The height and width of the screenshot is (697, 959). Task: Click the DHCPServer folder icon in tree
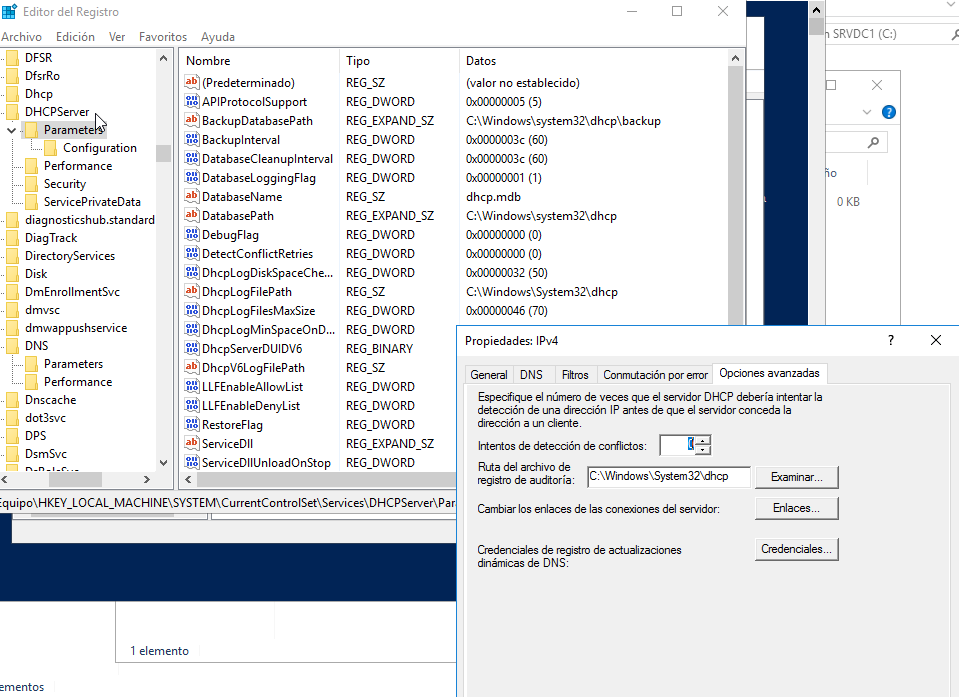coord(13,112)
